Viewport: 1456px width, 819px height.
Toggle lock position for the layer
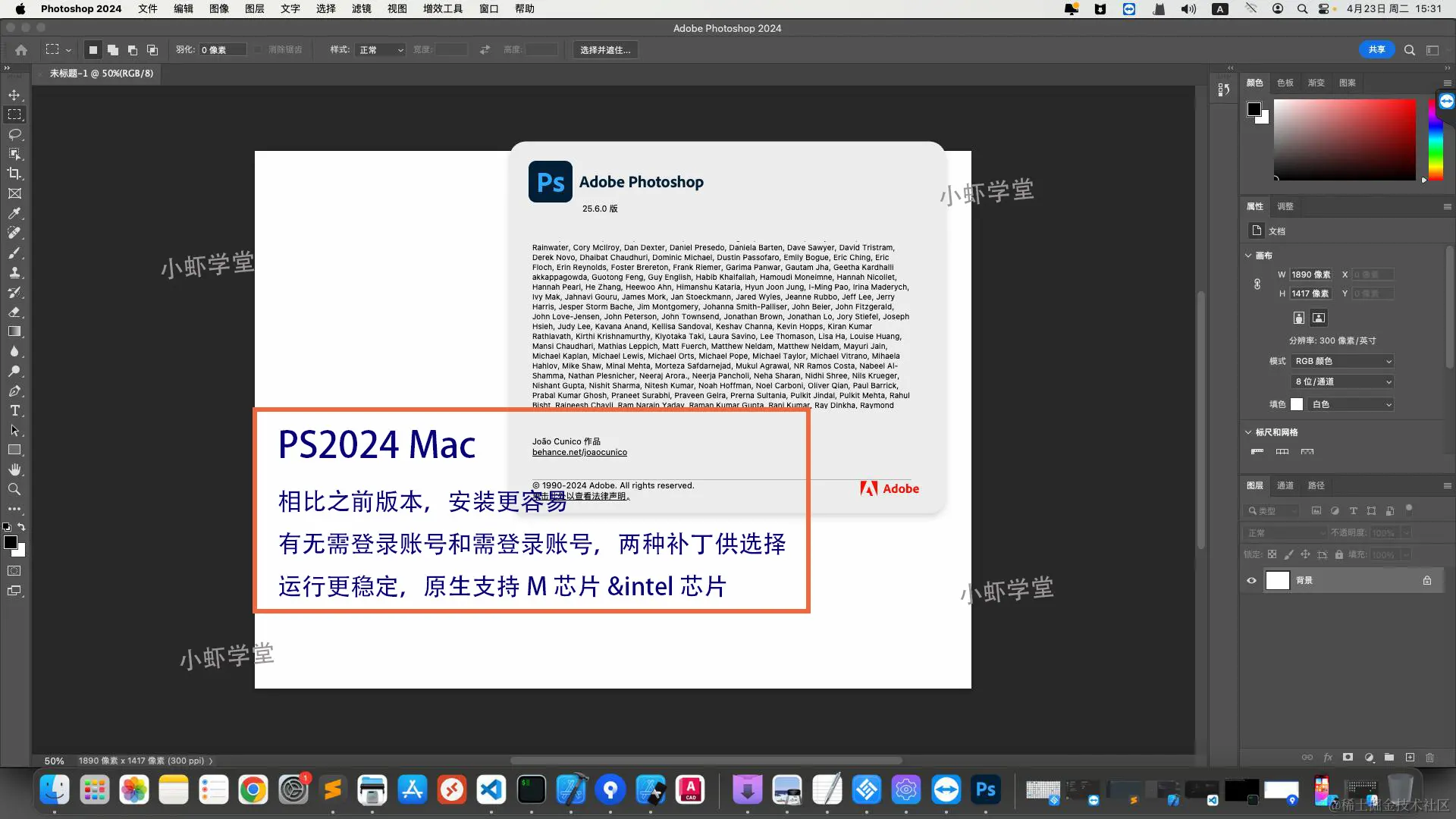point(1306,554)
